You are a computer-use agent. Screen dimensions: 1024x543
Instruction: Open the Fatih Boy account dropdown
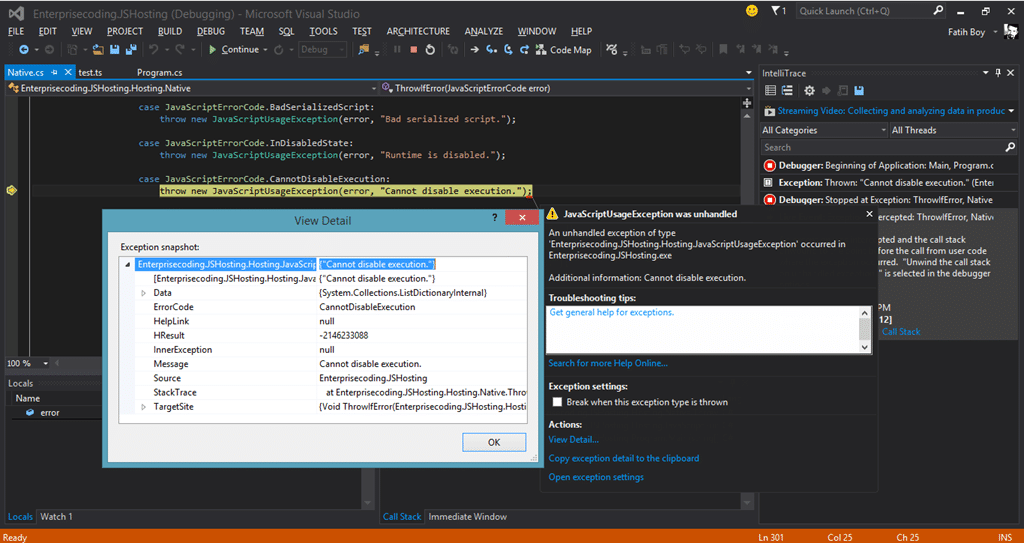(995, 31)
